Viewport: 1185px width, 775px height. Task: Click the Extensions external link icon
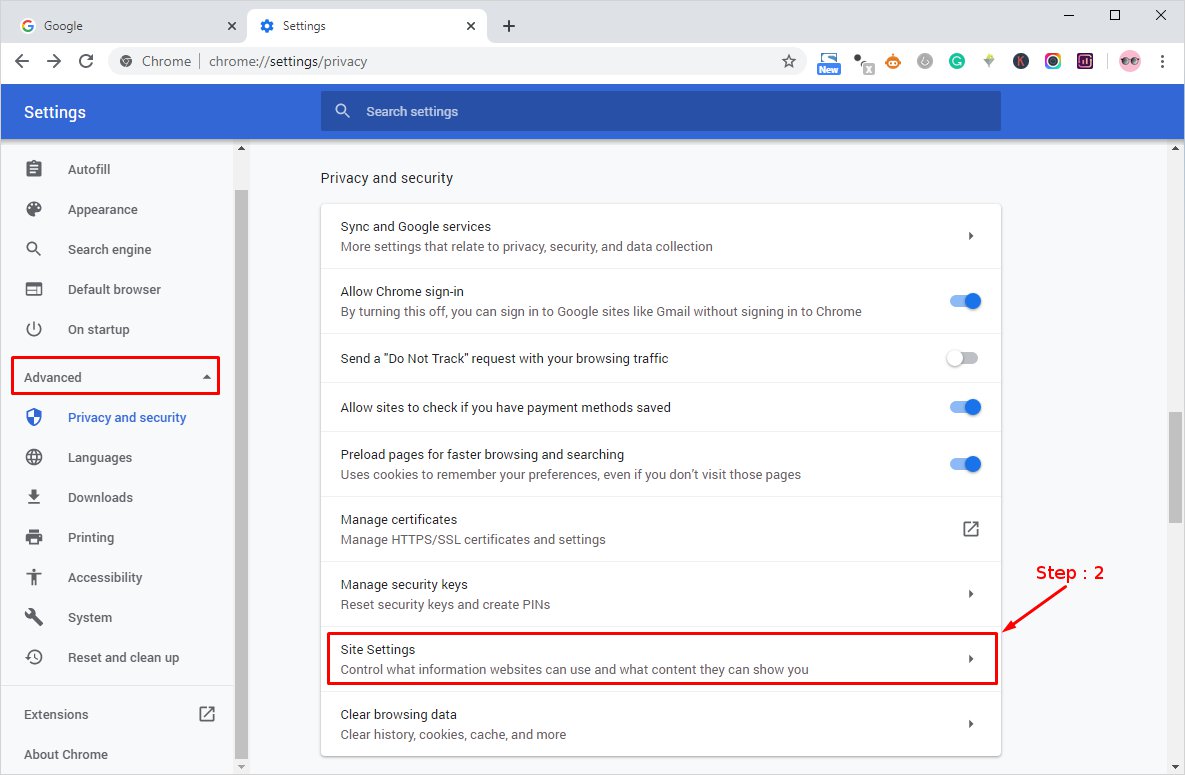tap(206, 714)
